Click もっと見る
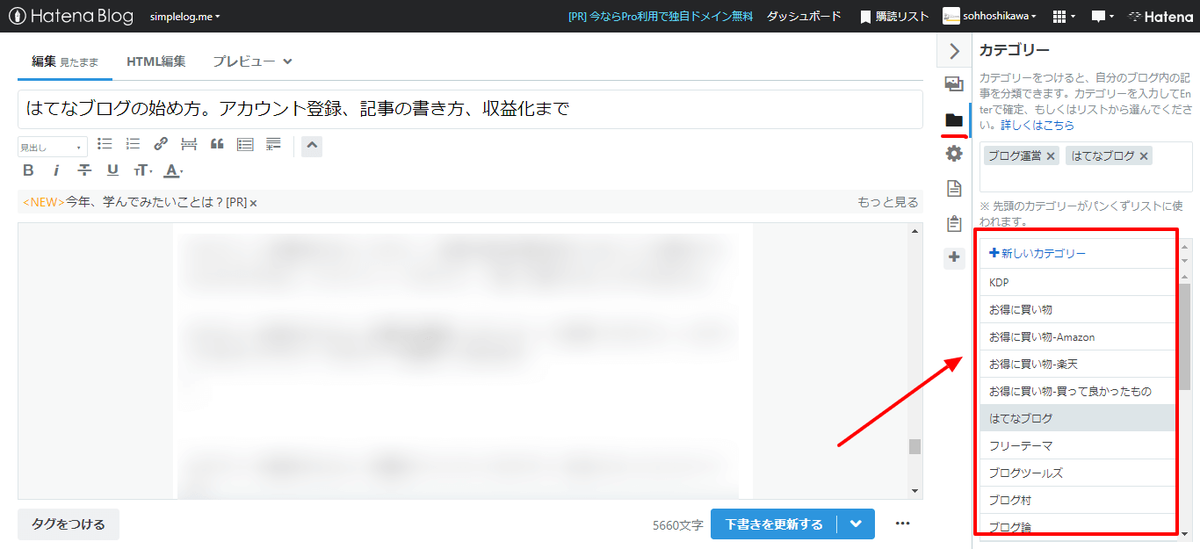 tap(887, 202)
